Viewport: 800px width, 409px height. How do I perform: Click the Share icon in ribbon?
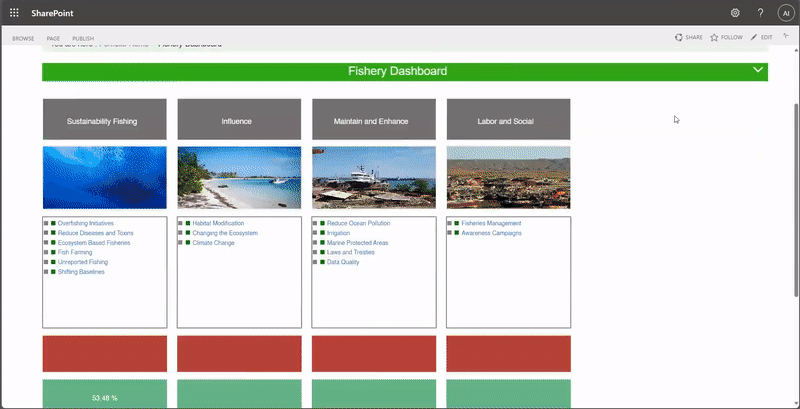(679, 37)
